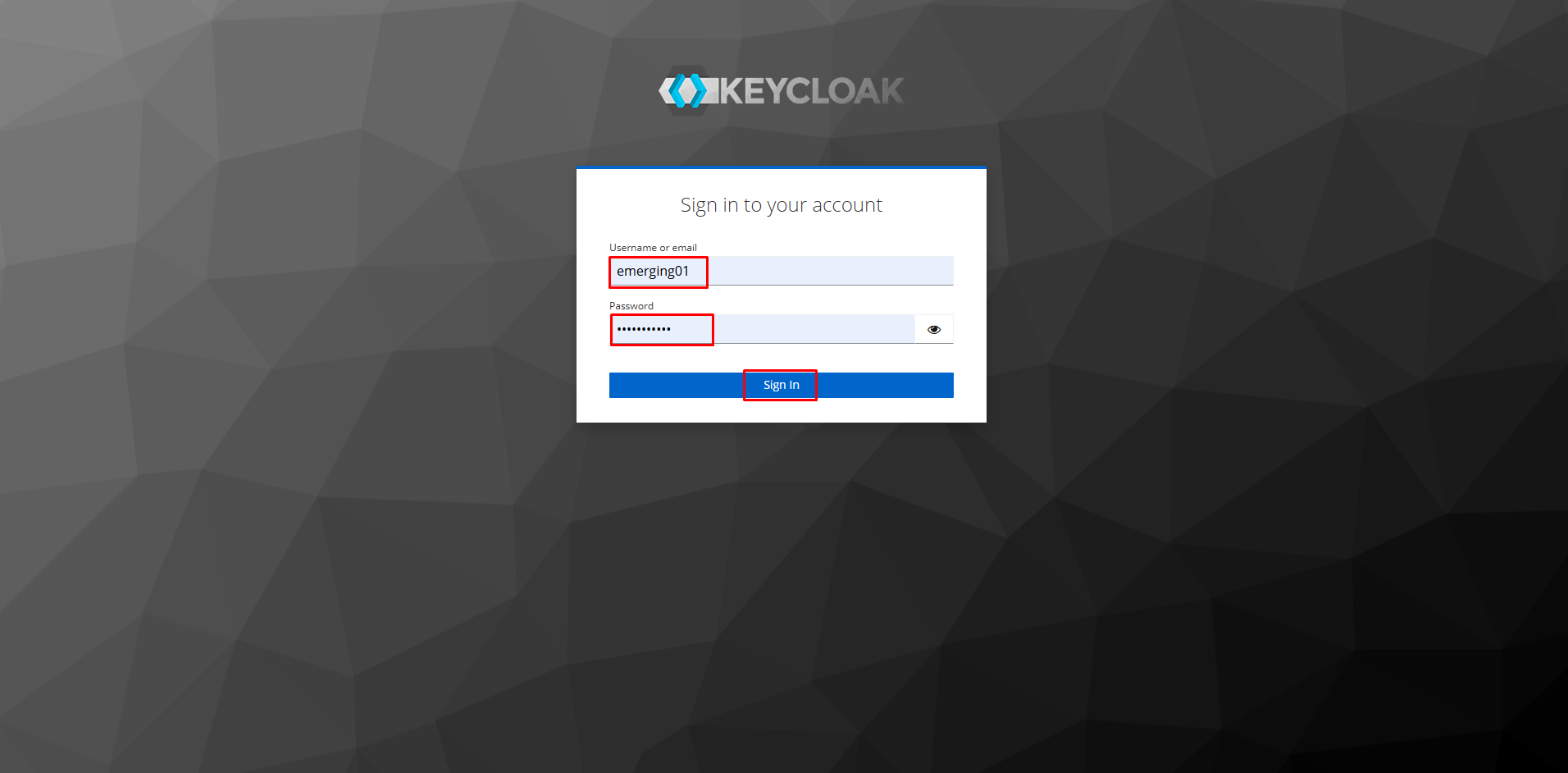
Task: Click empty area right of 'emerging01'
Action: coord(828,271)
